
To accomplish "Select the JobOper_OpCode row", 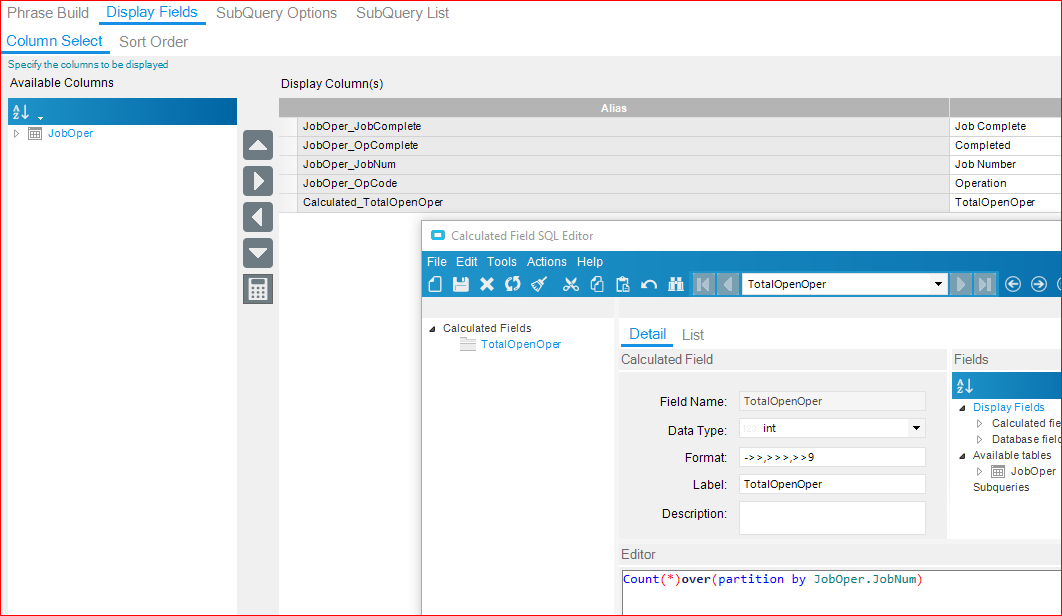I will click(x=670, y=184).
